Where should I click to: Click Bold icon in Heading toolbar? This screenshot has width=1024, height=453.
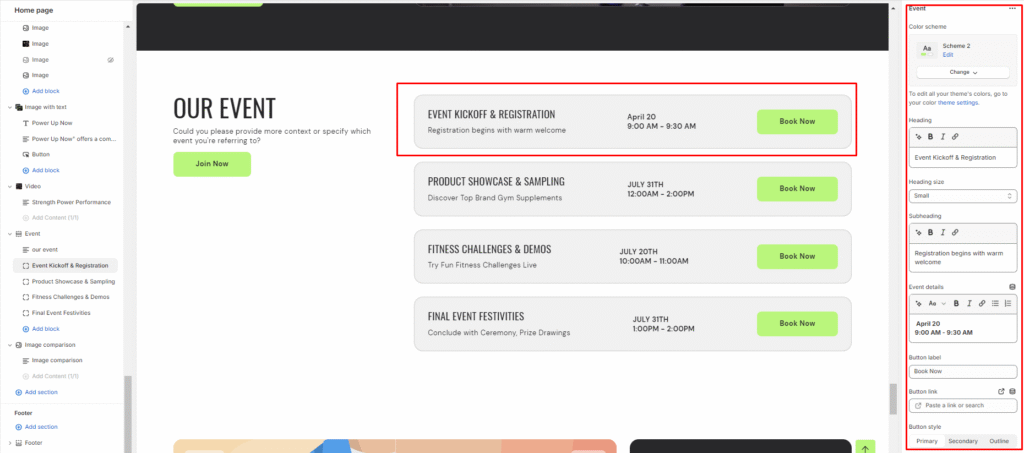click(931, 136)
